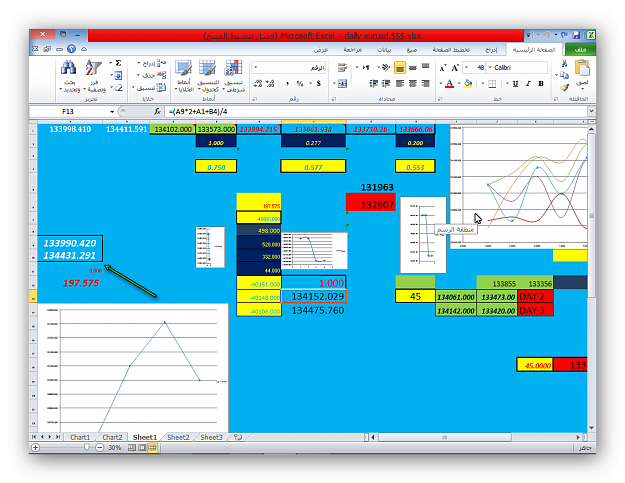Toggle Italic formatting
The height and width of the screenshot is (483, 625).
528,84
